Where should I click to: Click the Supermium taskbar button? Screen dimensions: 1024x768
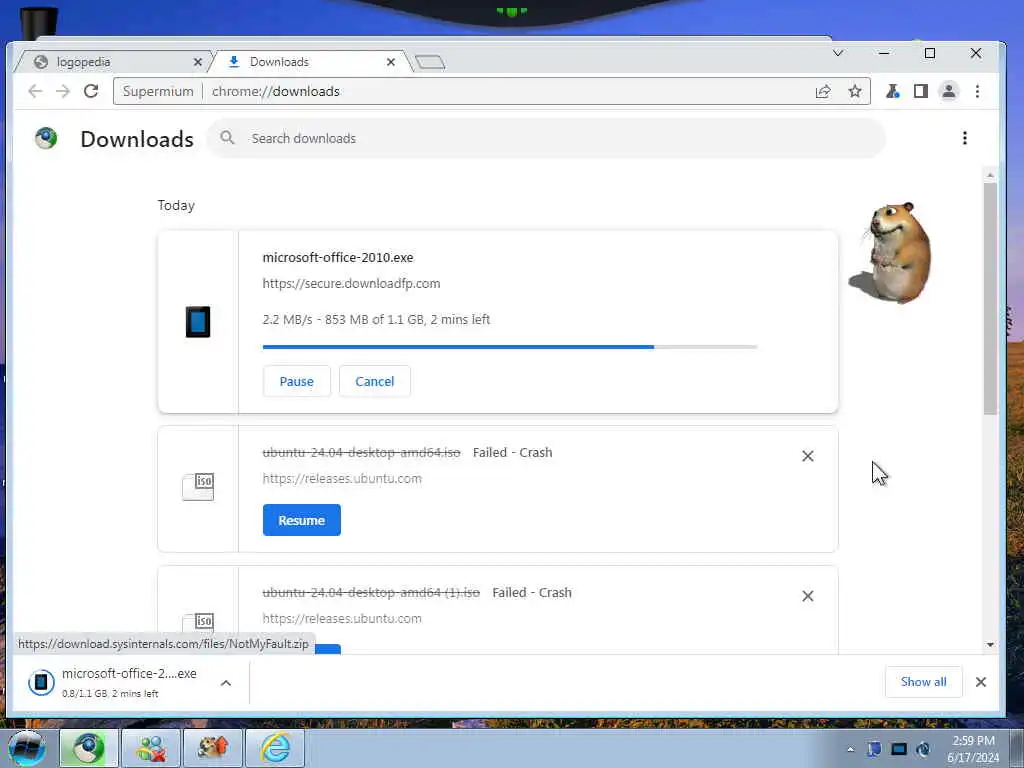[x=89, y=748]
